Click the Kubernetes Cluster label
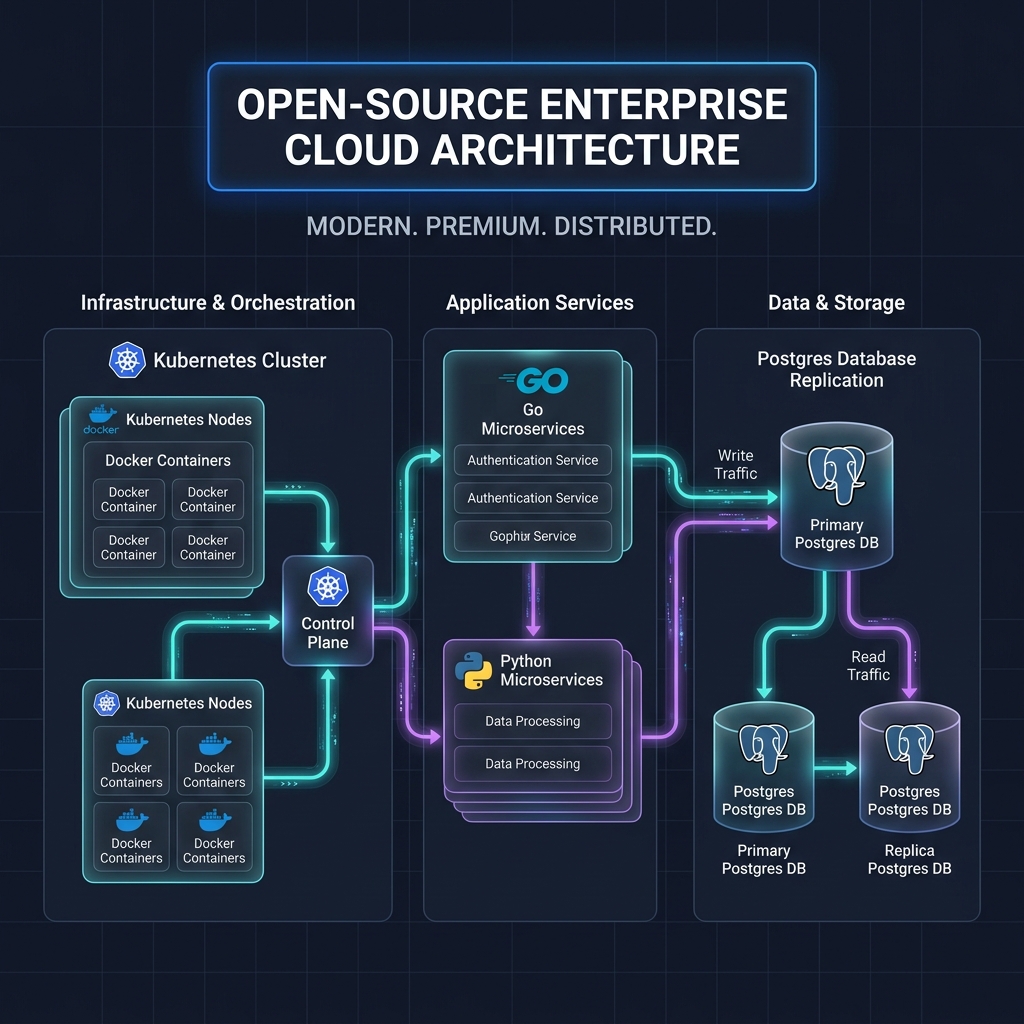The width and height of the screenshot is (1024, 1024). (240, 360)
